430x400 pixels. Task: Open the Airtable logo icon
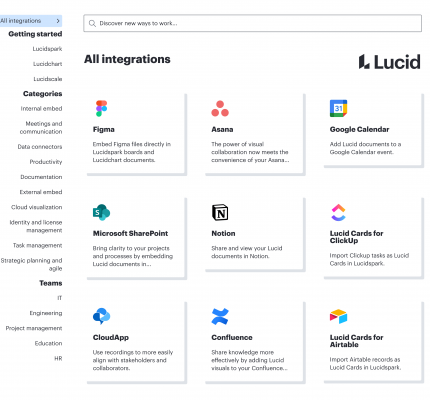pos(338,316)
